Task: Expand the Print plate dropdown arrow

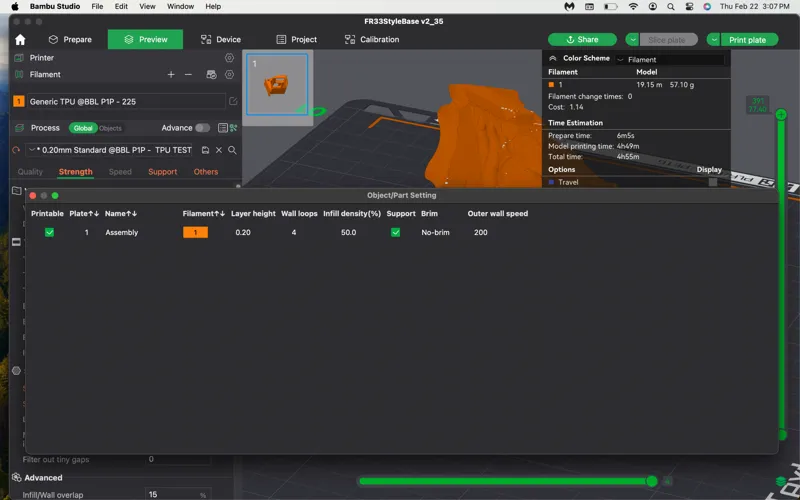Action: click(x=713, y=40)
